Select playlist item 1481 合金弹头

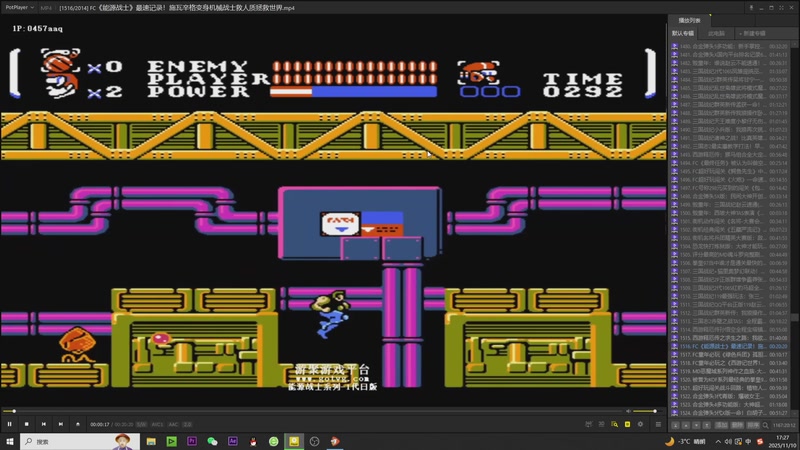click(x=730, y=55)
